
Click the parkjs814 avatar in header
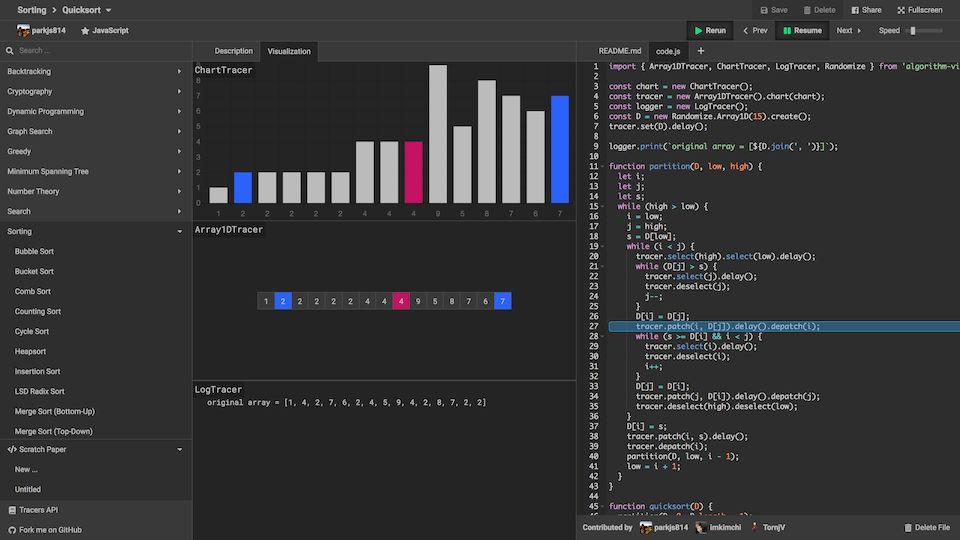pyautogui.click(x=23, y=31)
